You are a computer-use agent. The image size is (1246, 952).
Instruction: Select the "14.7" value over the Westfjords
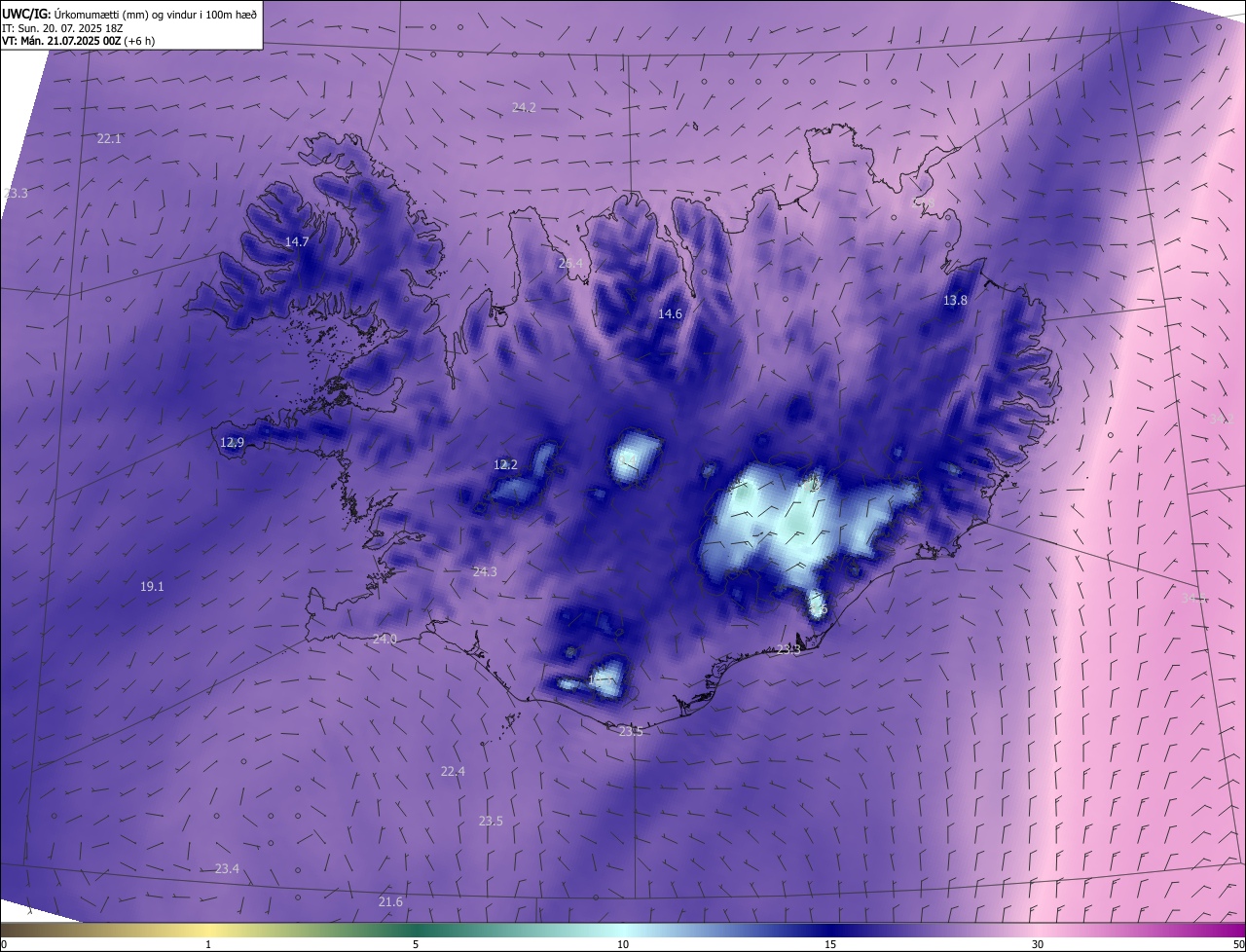click(297, 241)
